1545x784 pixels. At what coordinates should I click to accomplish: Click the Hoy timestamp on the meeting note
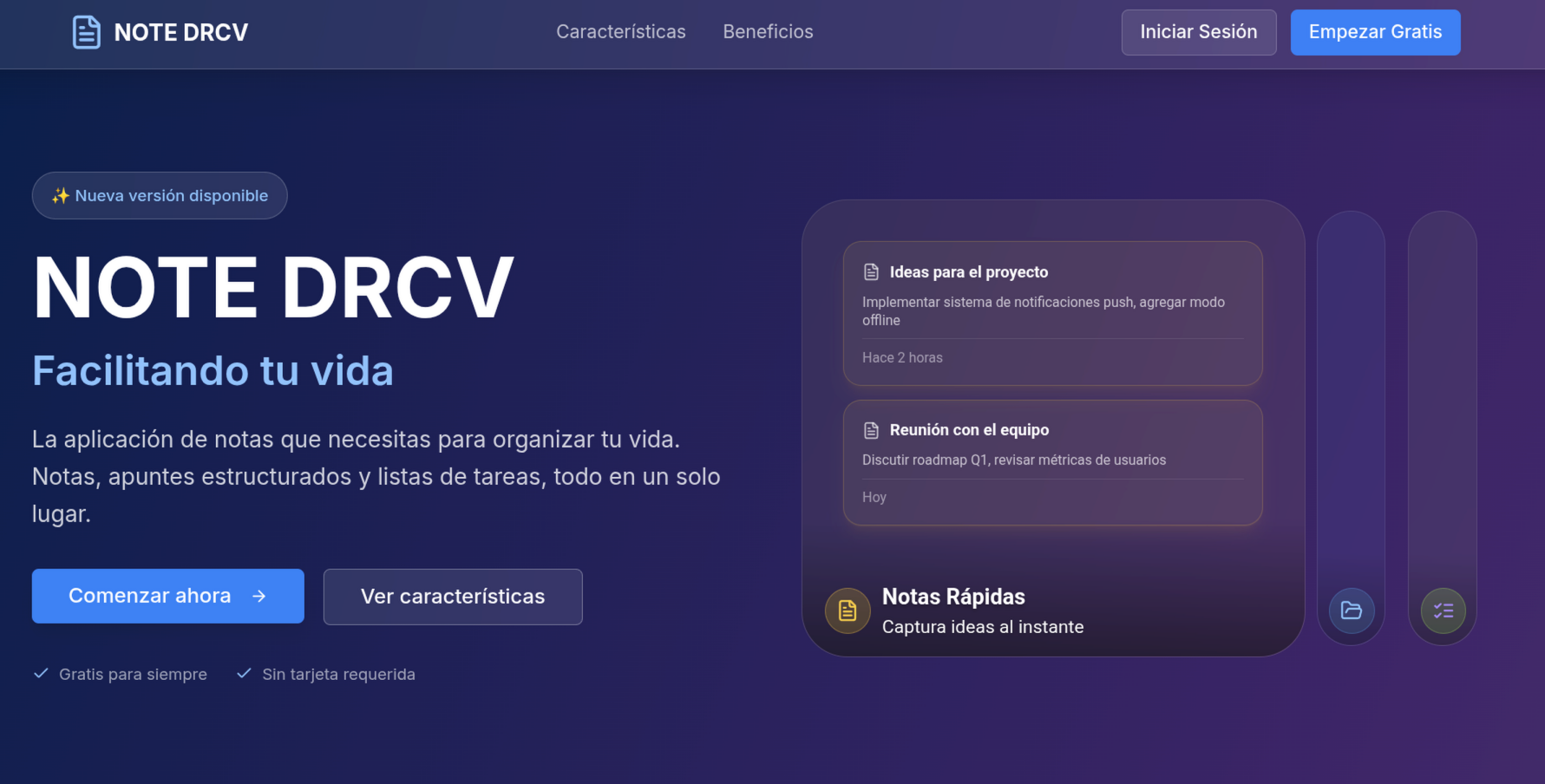point(874,497)
